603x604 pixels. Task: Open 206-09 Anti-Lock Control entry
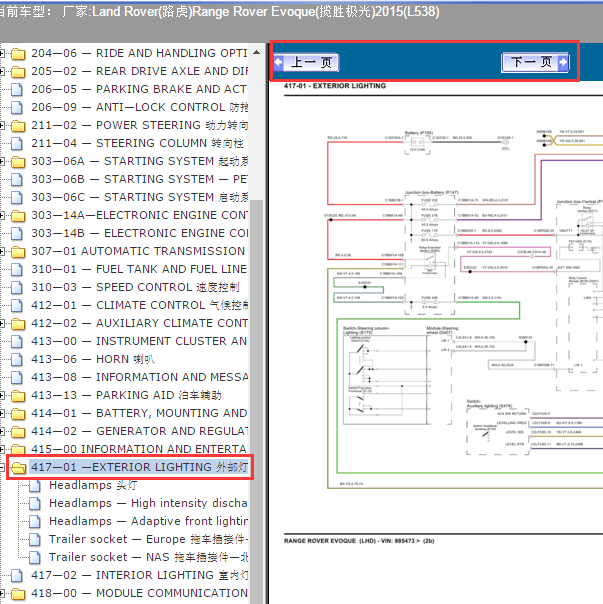tap(139, 107)
